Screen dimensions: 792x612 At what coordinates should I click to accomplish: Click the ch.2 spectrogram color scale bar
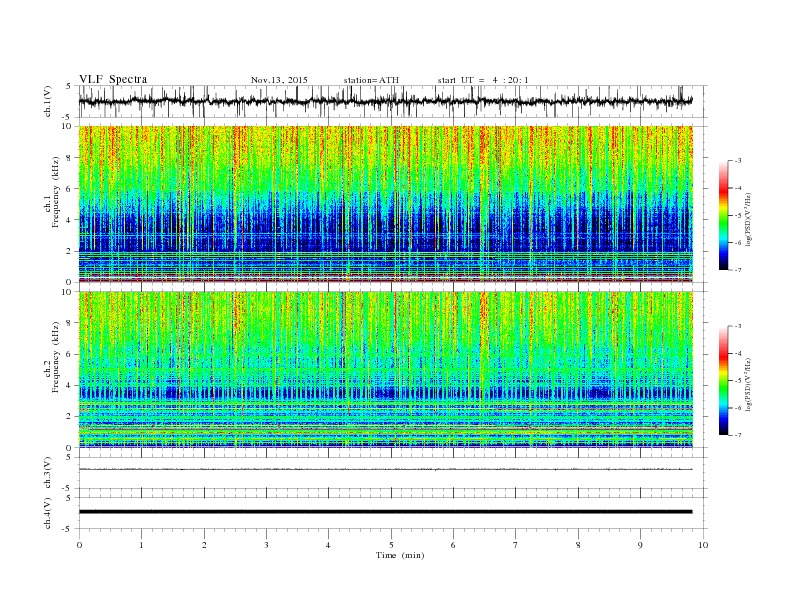pos(724,380)
